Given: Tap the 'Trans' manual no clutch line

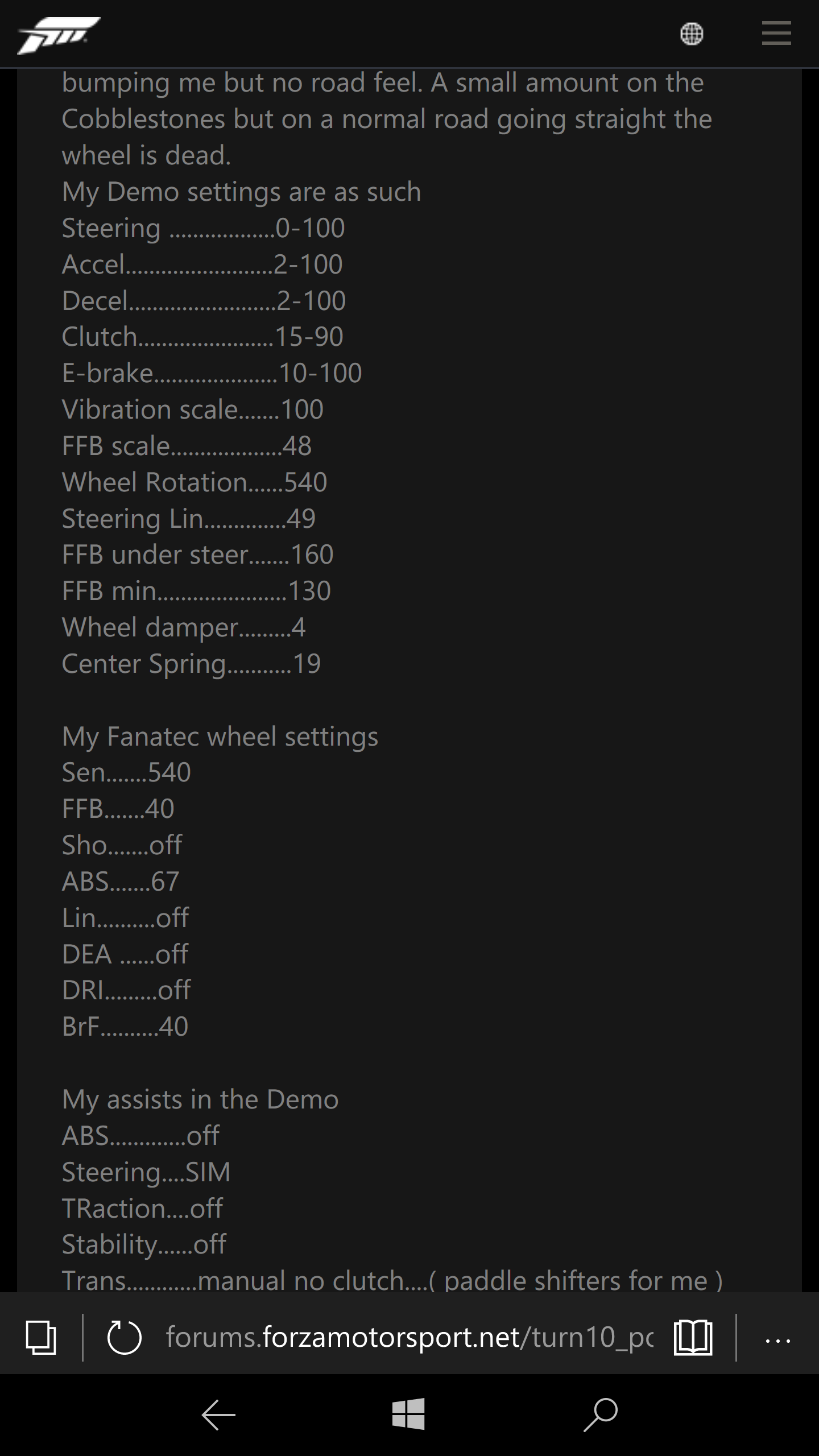Looking at the screenshot, I should (392, 1280).
